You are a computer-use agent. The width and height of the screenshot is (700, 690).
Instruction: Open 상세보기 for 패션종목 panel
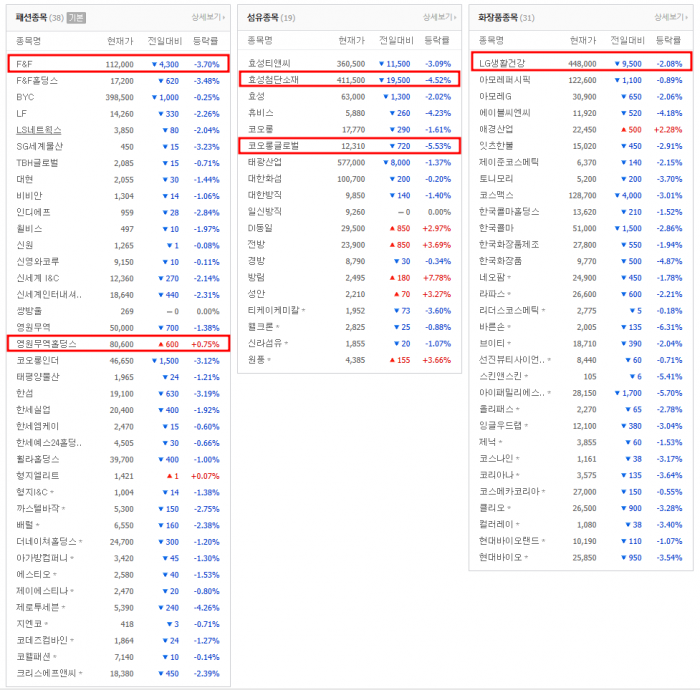(208, 17)
